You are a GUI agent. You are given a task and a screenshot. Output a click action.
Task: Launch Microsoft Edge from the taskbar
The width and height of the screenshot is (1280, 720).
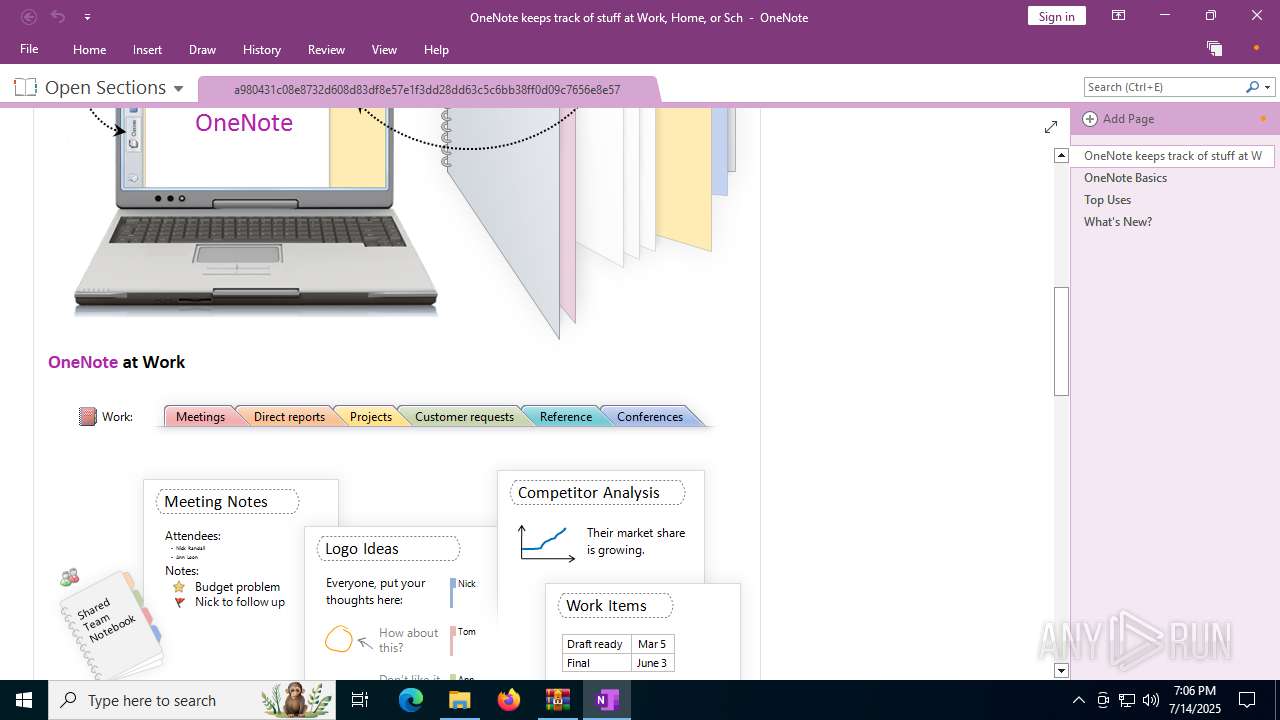pyautogui.click(x=411, y=700)
